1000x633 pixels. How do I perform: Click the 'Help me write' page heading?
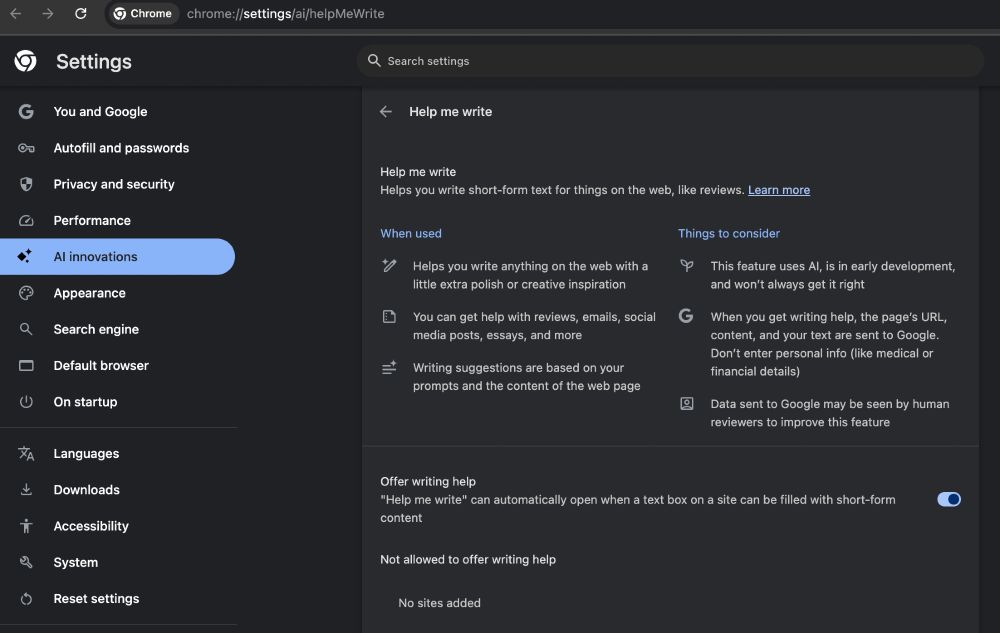click(x=450, y=112)
